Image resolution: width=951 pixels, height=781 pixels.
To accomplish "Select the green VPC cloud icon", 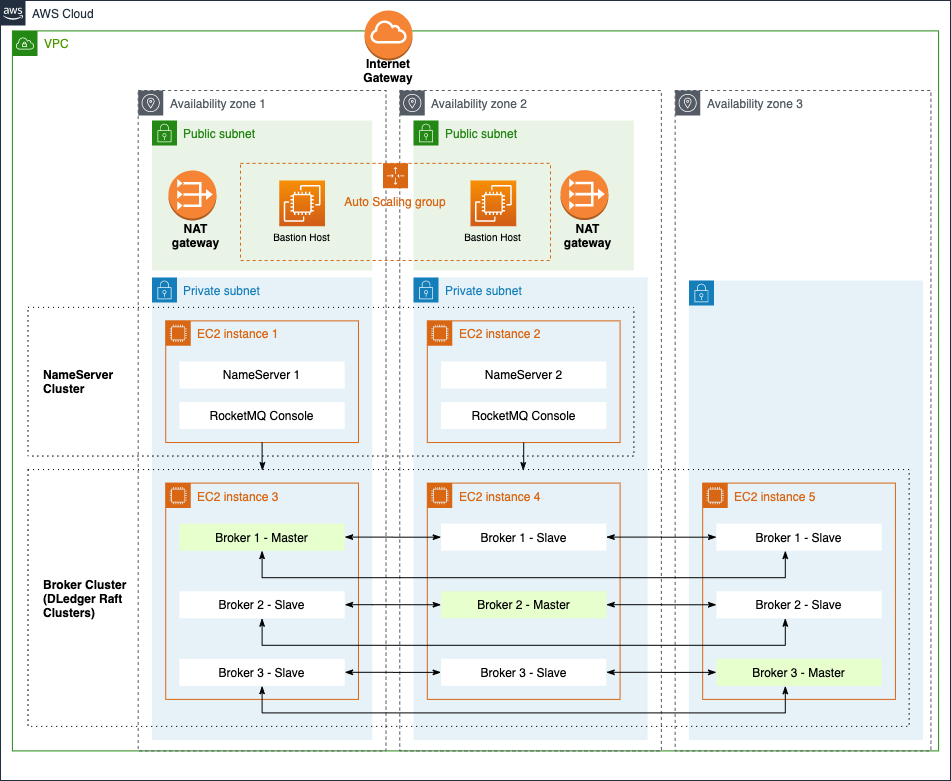I will pyautogui.click(x=25, y=44).
